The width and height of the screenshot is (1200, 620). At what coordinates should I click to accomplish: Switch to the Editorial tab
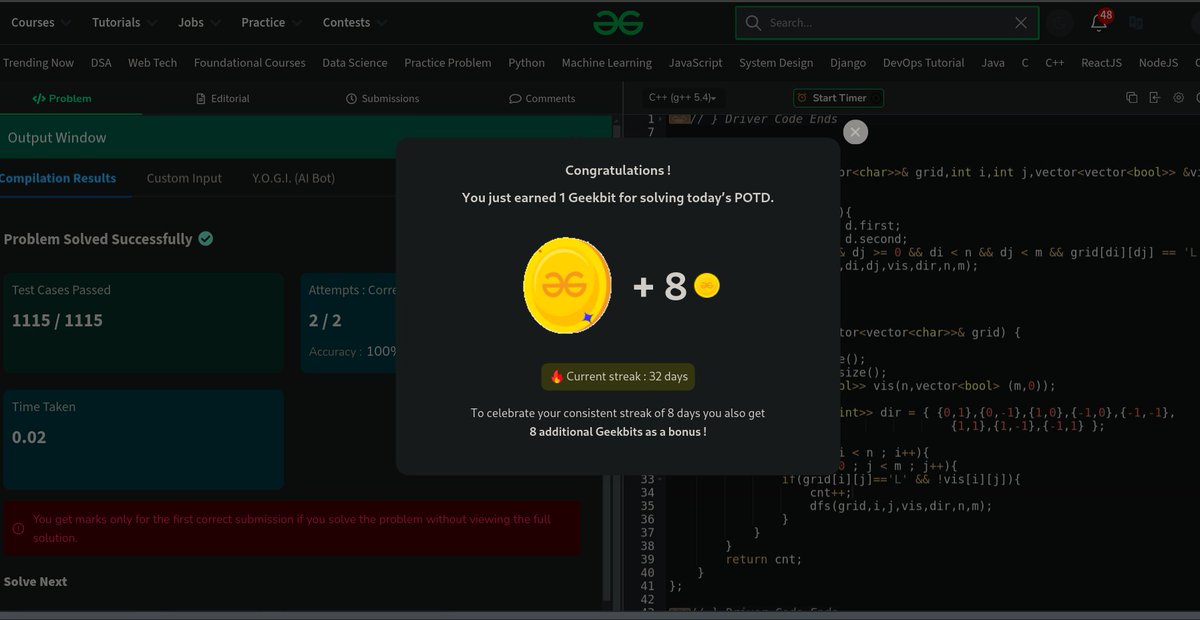point(223,99)
